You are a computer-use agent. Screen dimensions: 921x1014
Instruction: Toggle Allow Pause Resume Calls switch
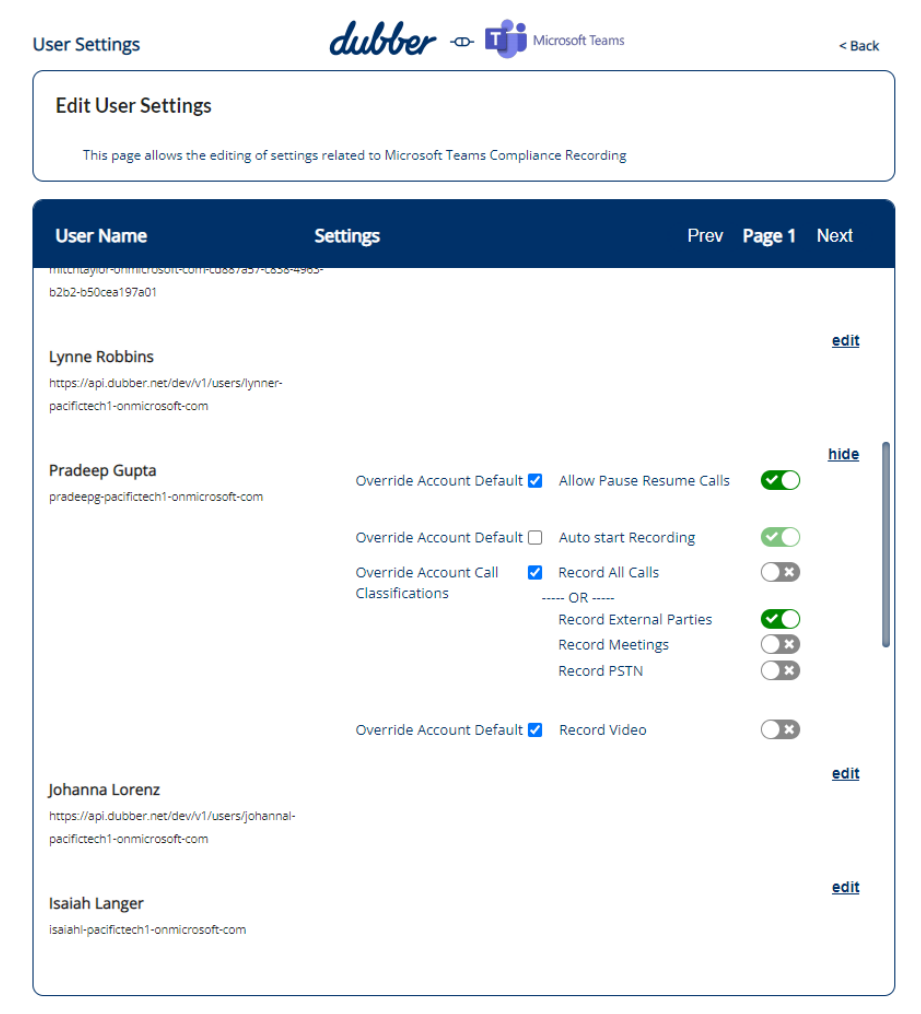tap(780, 480)
